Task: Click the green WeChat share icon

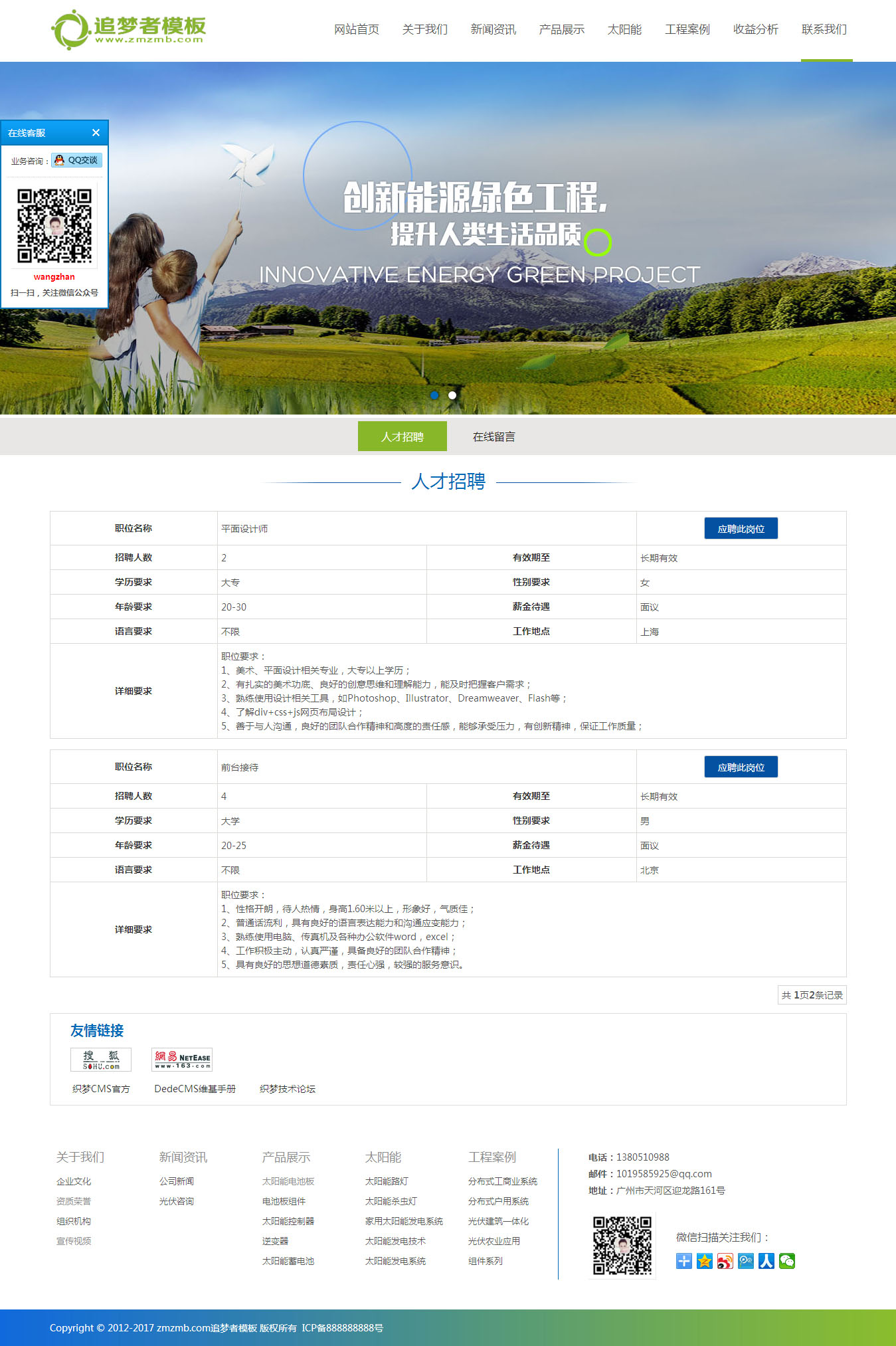Action: pyautogui.click(x=787, y=1260)
